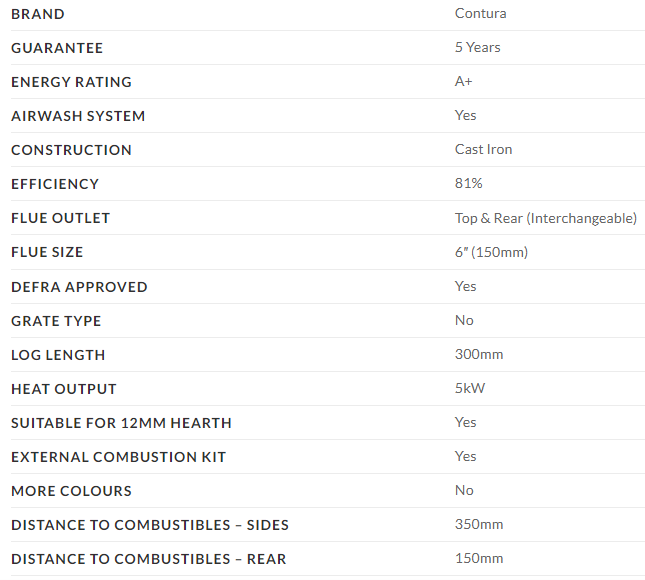Viewport: 645px width, 580px height.
Task: Click the FLUE OUTLET label
Action: (60, 218)
